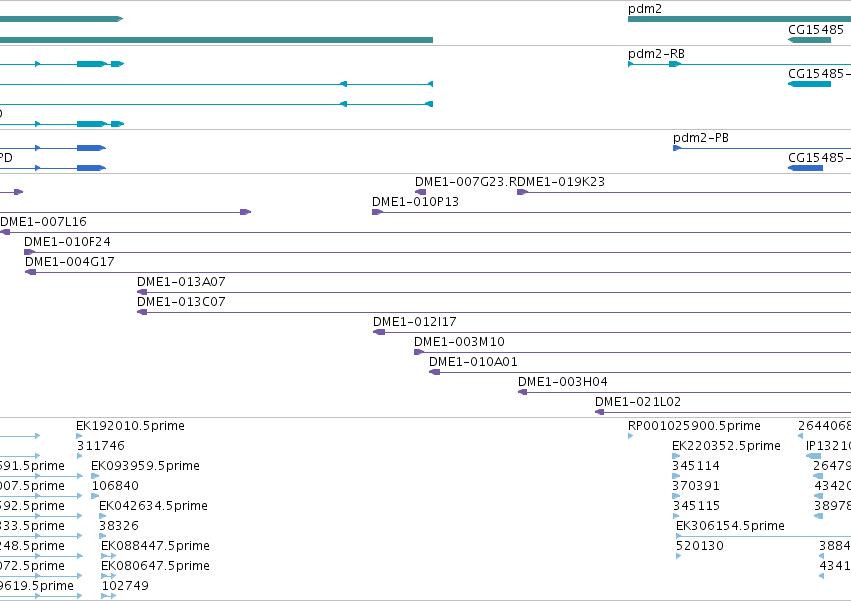
Task: Select the EK192010.5prime EST label
Action: [130, 426]
